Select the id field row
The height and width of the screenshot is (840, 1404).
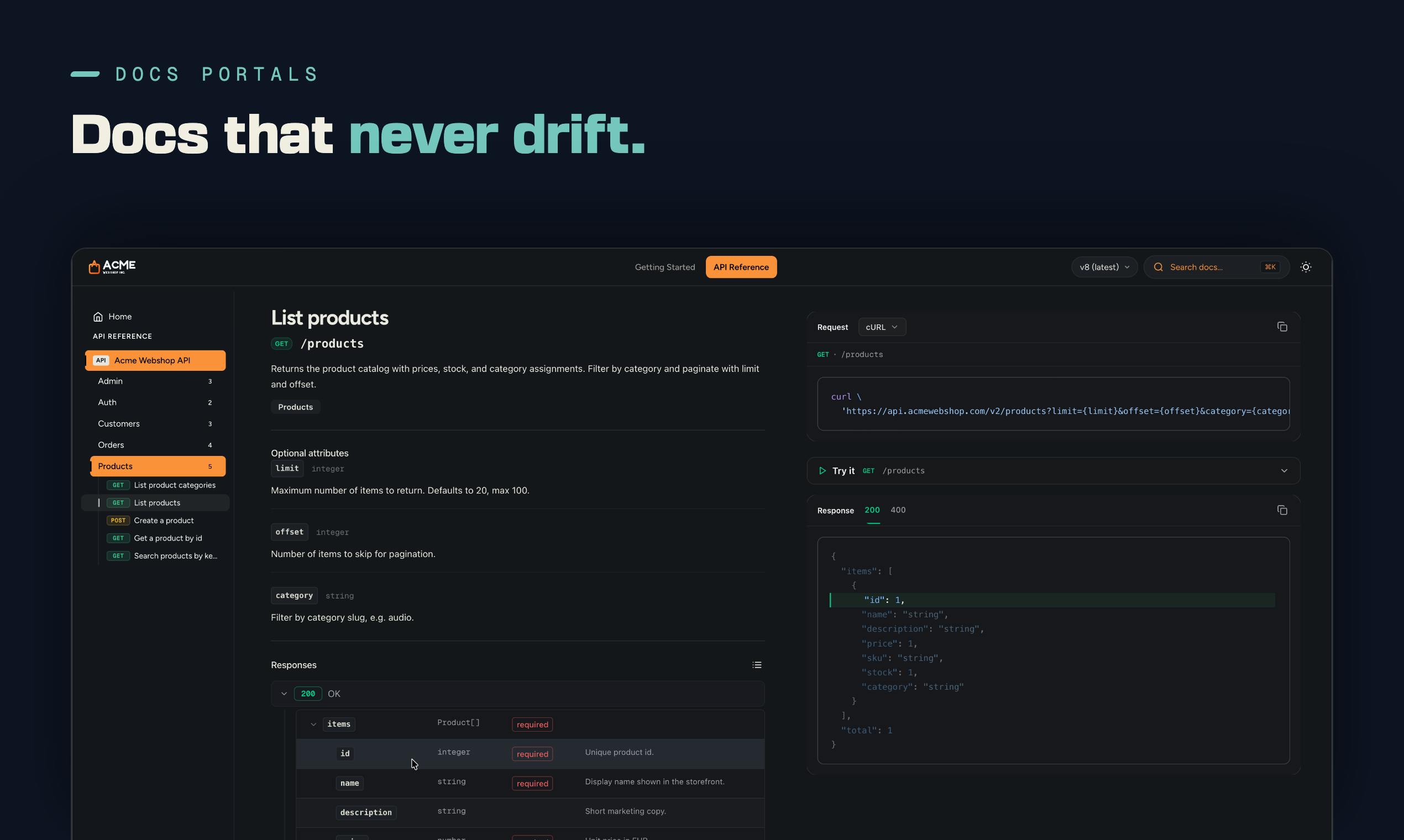click(x=530, y=754)
